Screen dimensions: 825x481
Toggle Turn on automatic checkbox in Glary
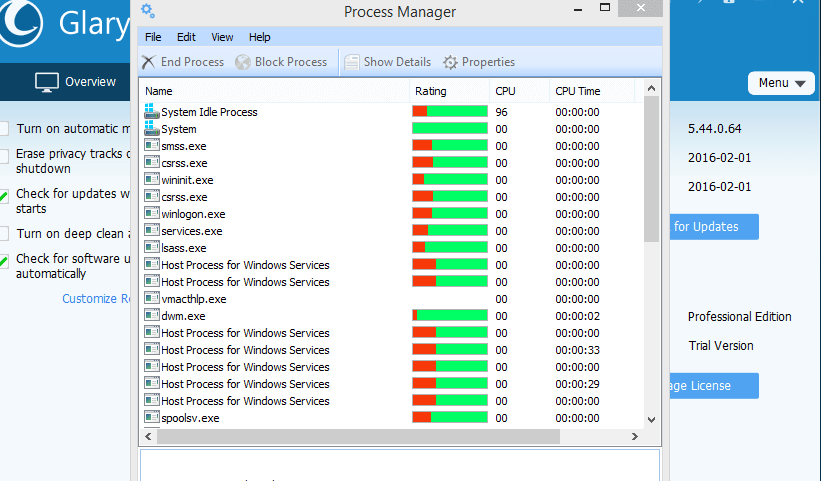[x=4, y=128]
